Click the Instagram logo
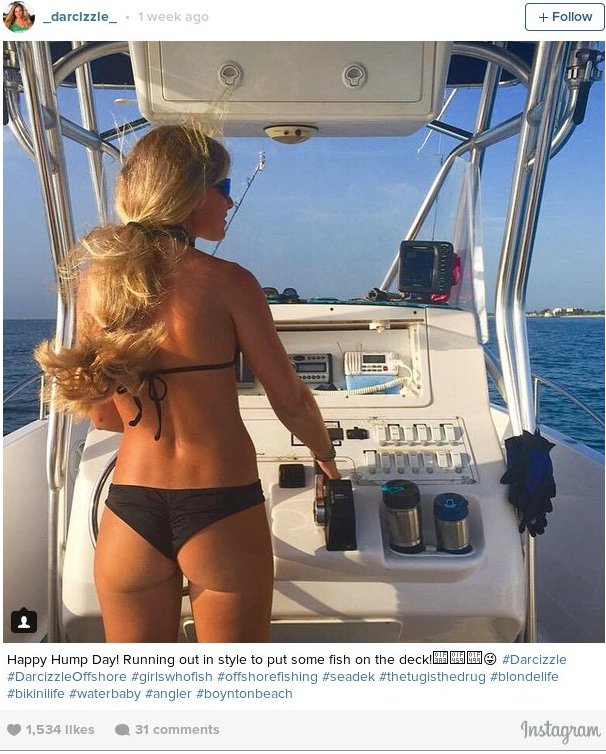Image resolution: width=606 pixels, height=754 pixels. 560,730
